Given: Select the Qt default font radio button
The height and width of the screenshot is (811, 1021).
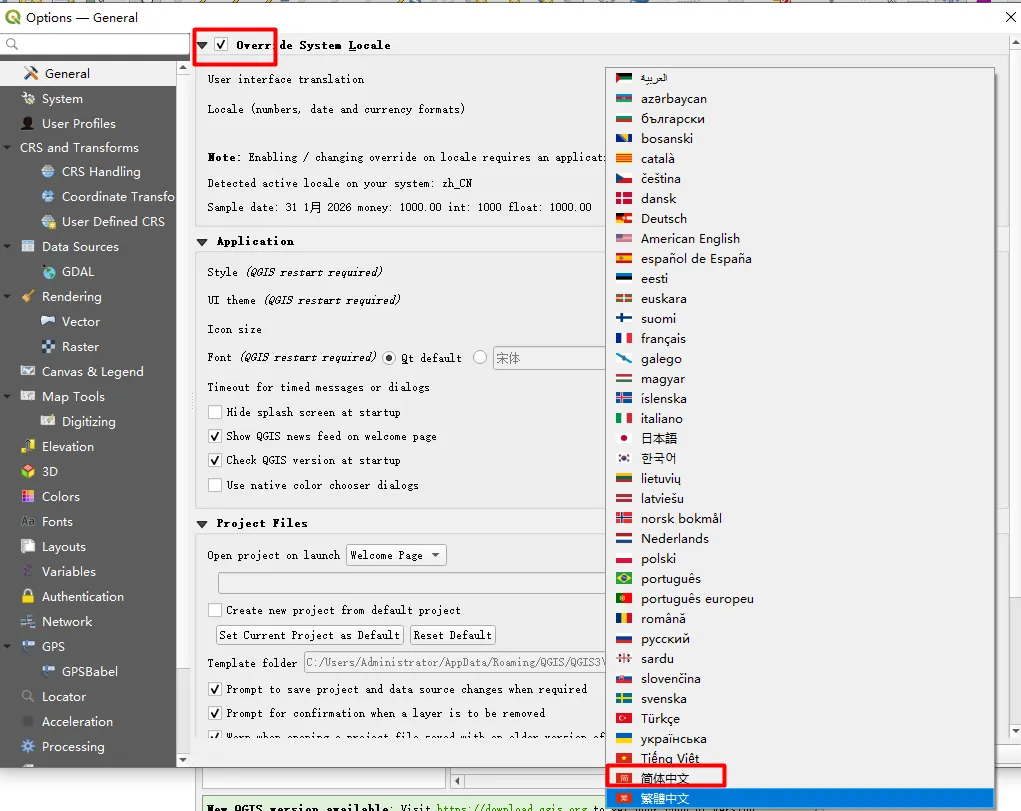Looking at the screenshot, I should tap(389, 358).
